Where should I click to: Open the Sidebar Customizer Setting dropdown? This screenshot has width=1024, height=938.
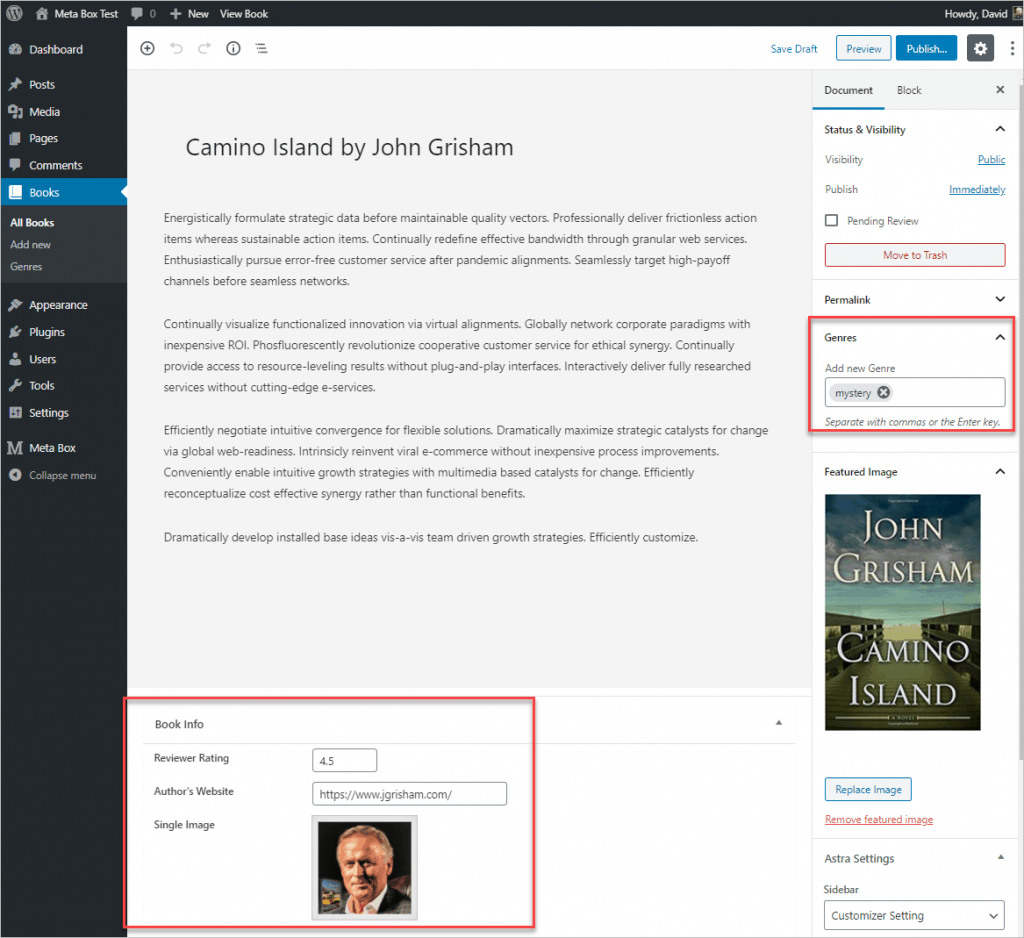(915, 915)
